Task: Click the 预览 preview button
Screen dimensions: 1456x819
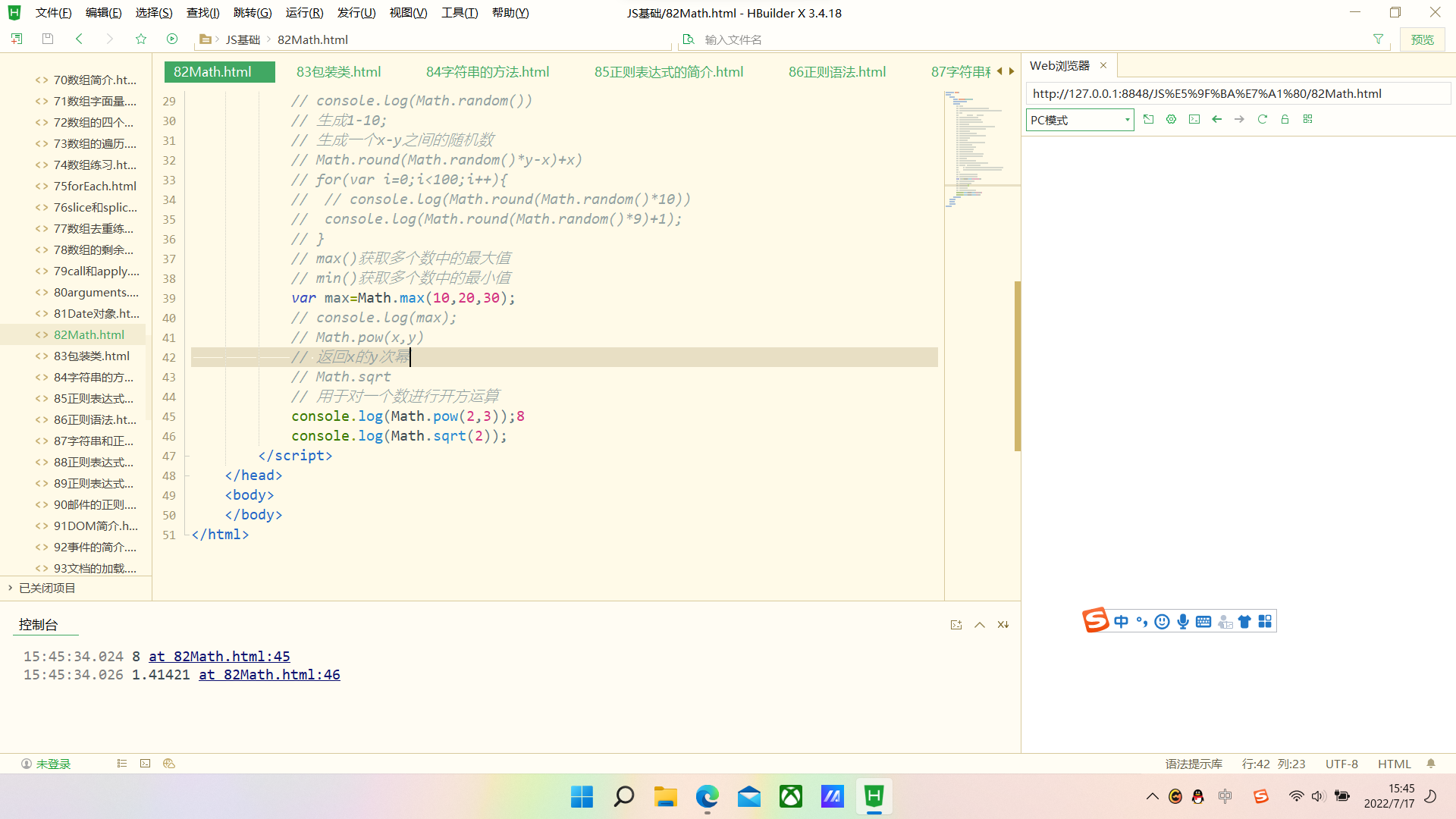Action: (1423, 39)
